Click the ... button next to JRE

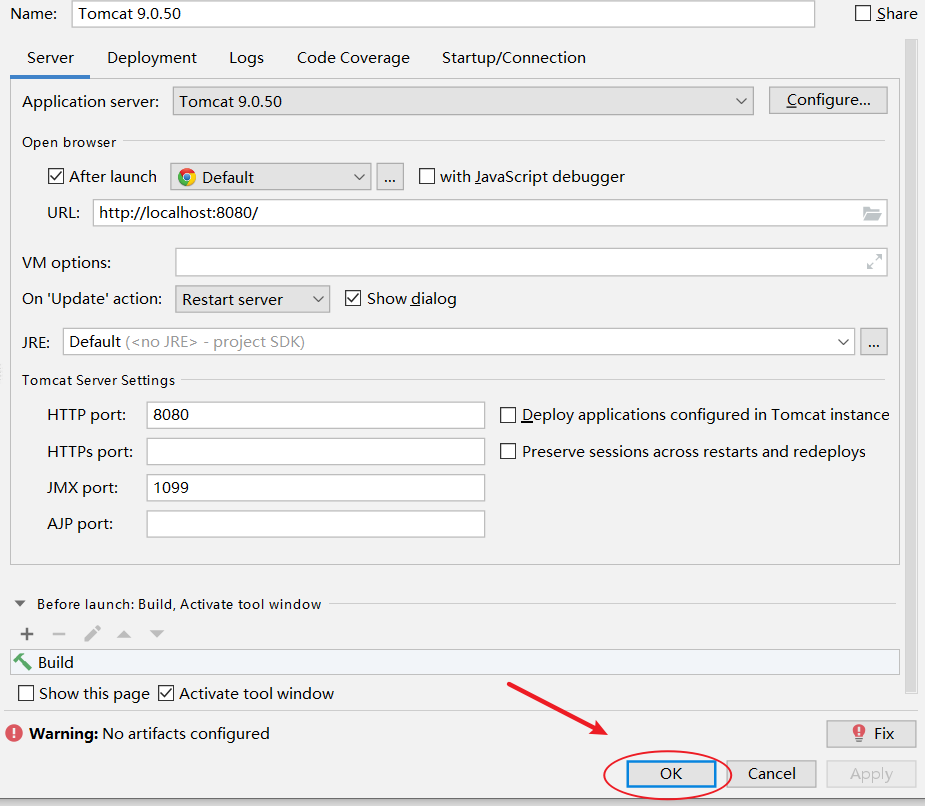pos(874,342)
